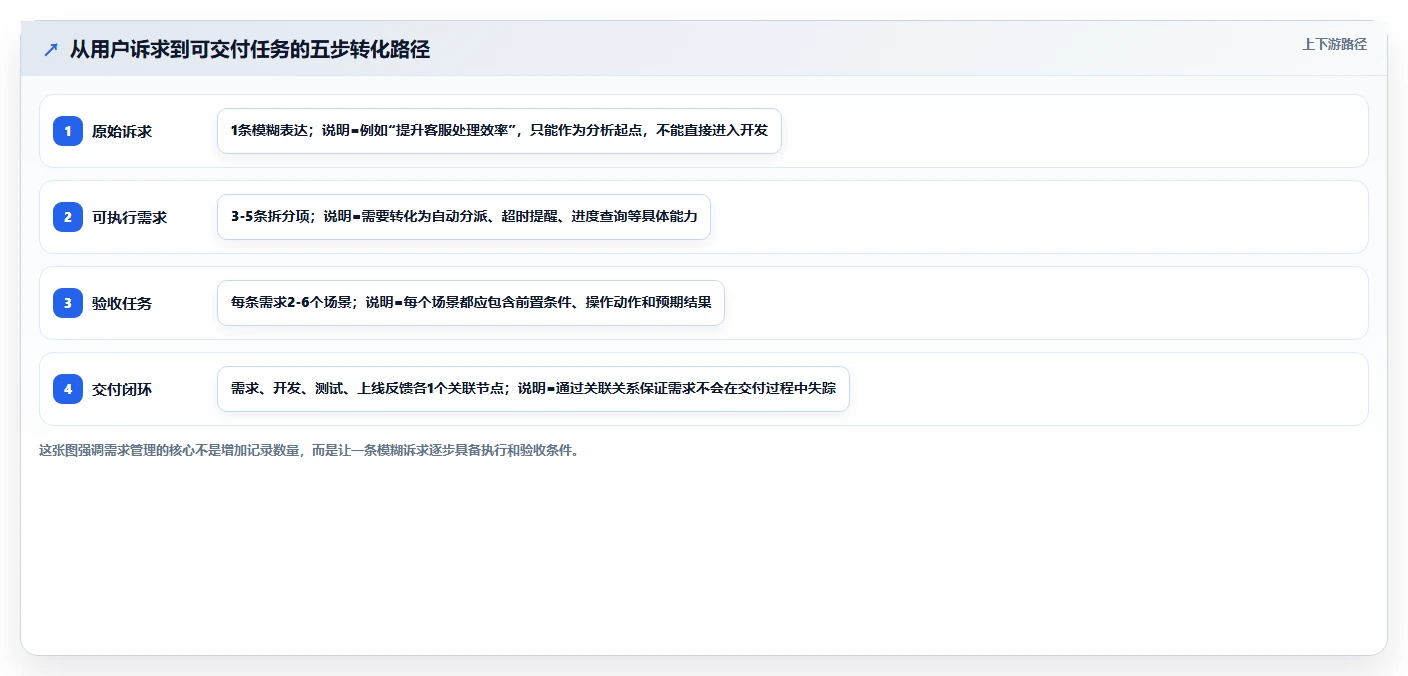Click the step number 3 badge
The width and height of the screenshot is (1408, 676).
click(68, 303)
